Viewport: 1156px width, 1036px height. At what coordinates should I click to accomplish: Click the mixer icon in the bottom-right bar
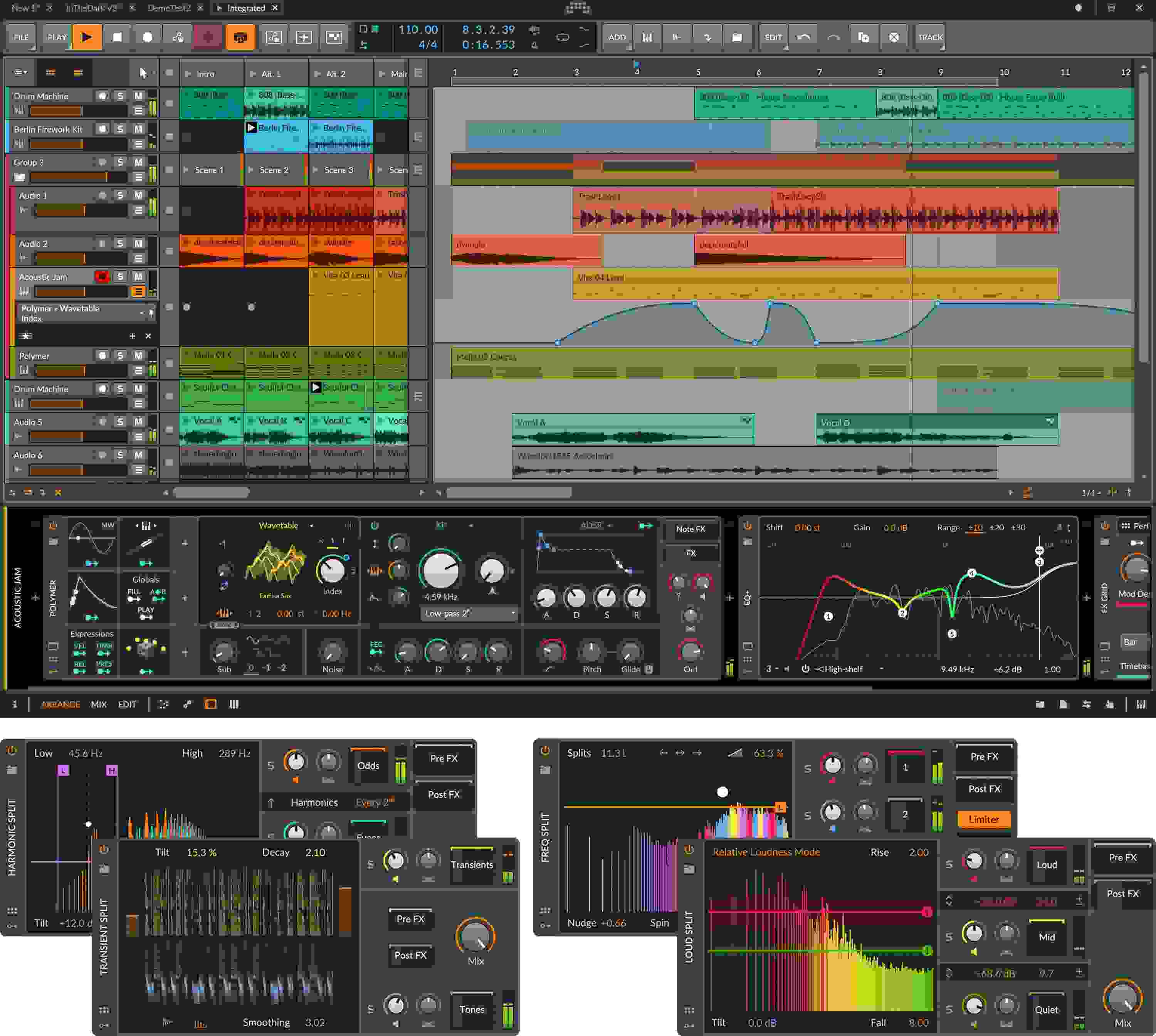pyautogui.click(x=1141, y=704)
